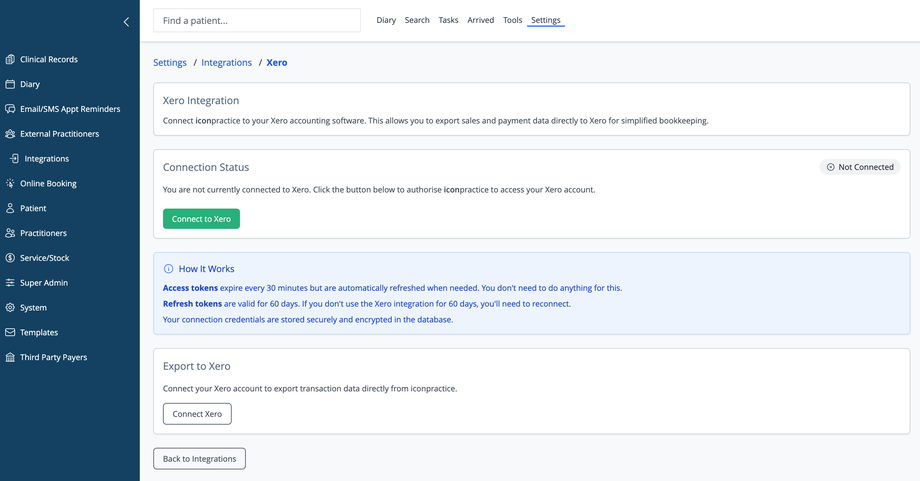Click the Not Connected status badge text
Image resolution: width=920 pixels, height=481 pixels.
tap(865, 167)
